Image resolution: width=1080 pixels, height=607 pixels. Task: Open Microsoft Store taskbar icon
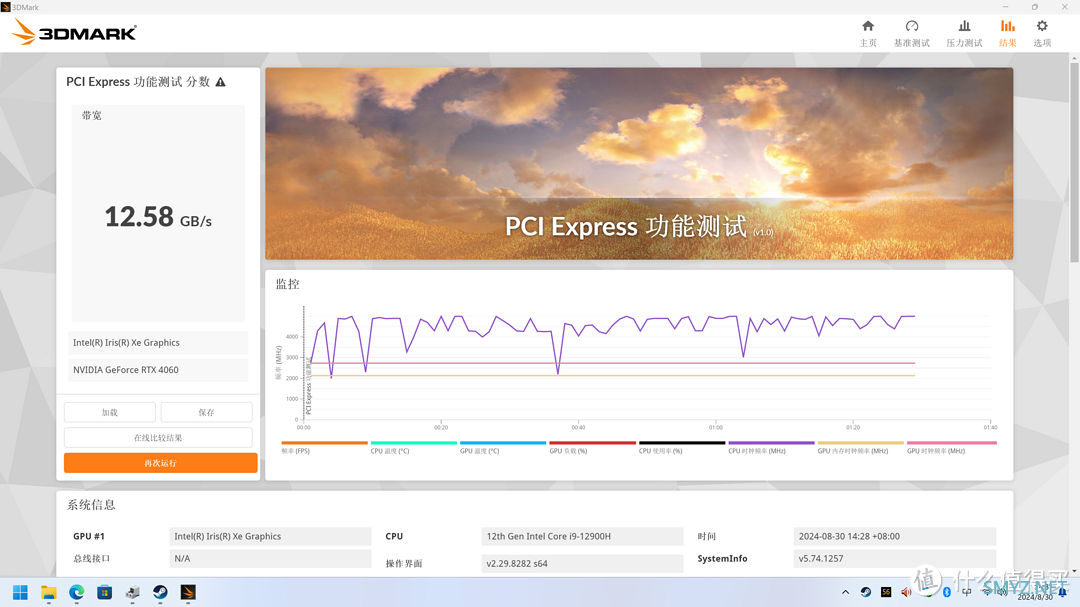[105, 593]
